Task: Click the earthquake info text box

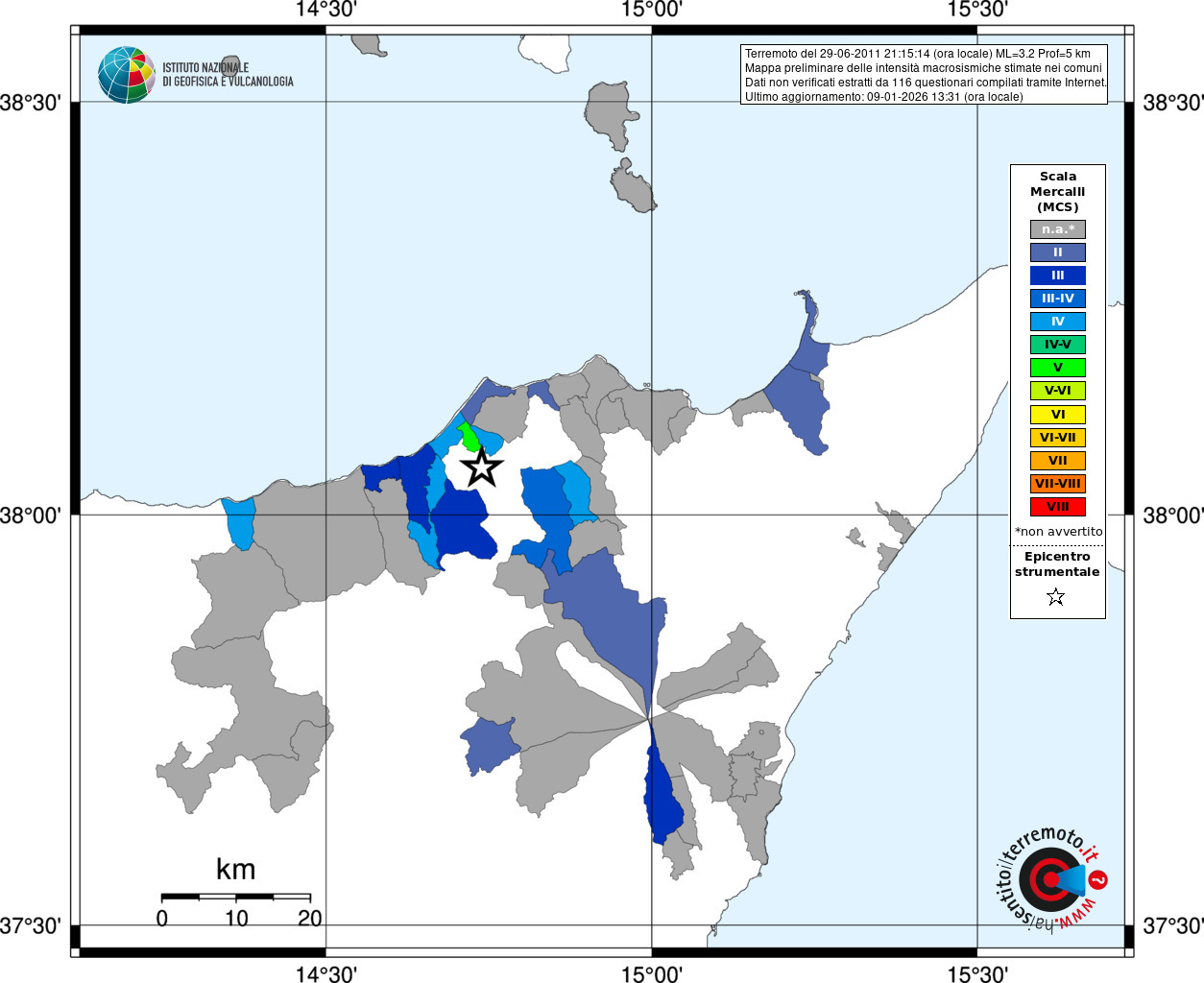Action: pyautogui.click(x=924, y=74)
